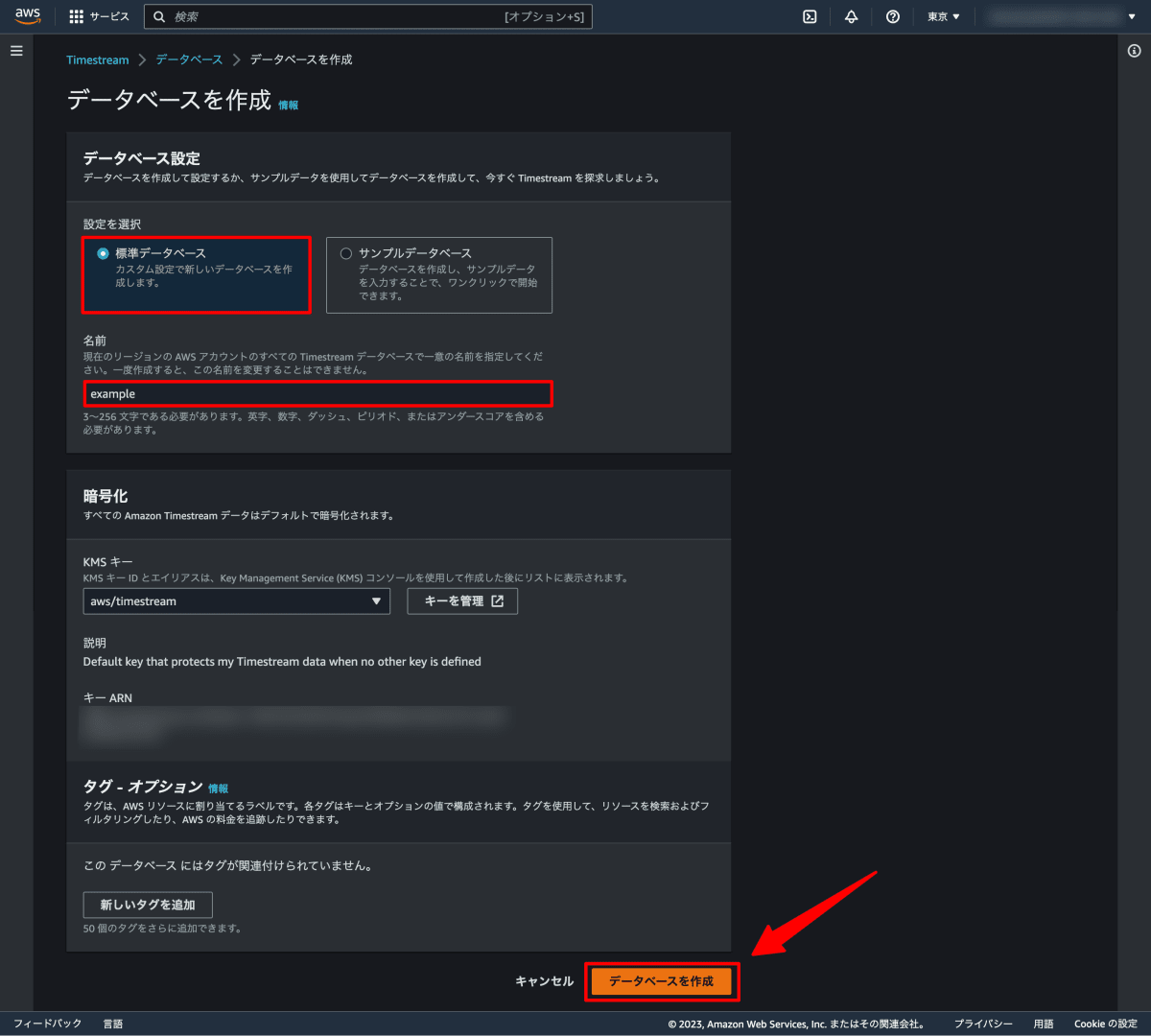1151x1036 pixels.
Task: Open CloudShell terminal icon
Action: pyautogui.click(x=810, y=16)
